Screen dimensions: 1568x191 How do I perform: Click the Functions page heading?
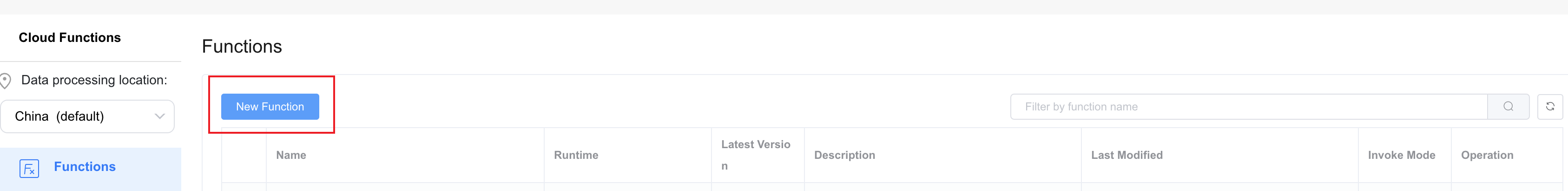(242, 47)
